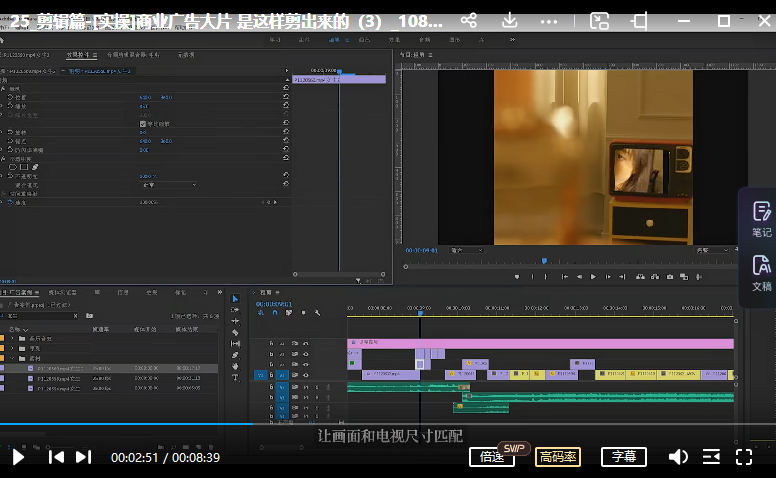Open the 高码率 quality options
Screen dimensions: 776x478
pyautogui.click(x=557, y=457)
